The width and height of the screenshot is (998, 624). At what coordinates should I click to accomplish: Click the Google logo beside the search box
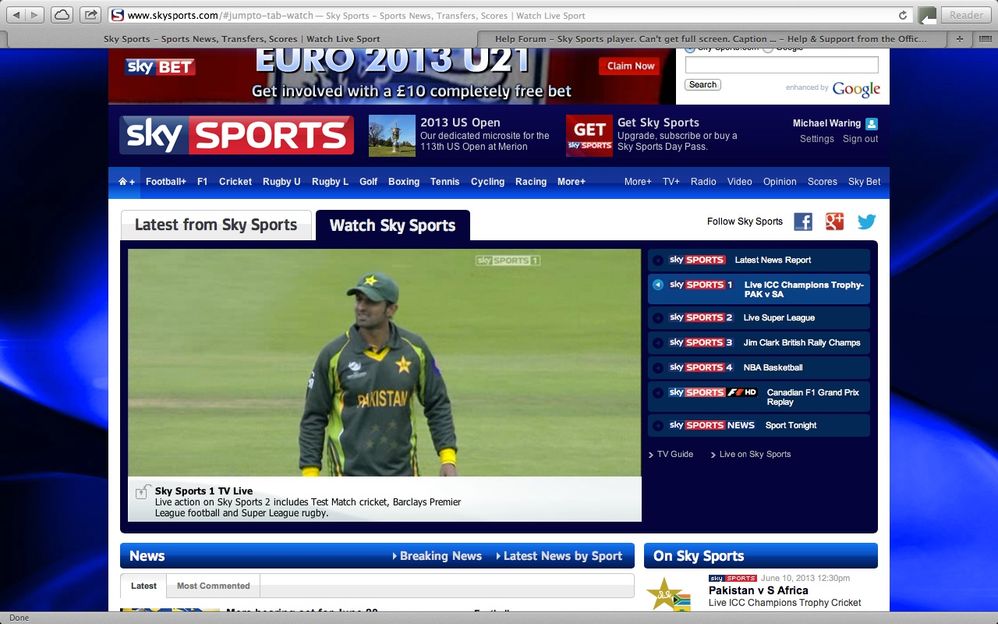tap(856, 89)
